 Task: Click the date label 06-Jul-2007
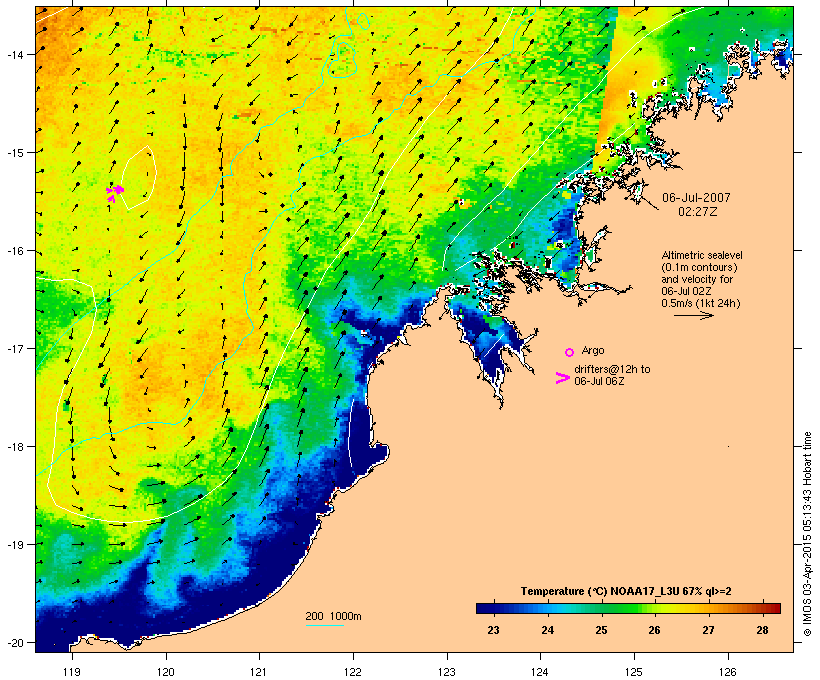[x=696, y=198]
